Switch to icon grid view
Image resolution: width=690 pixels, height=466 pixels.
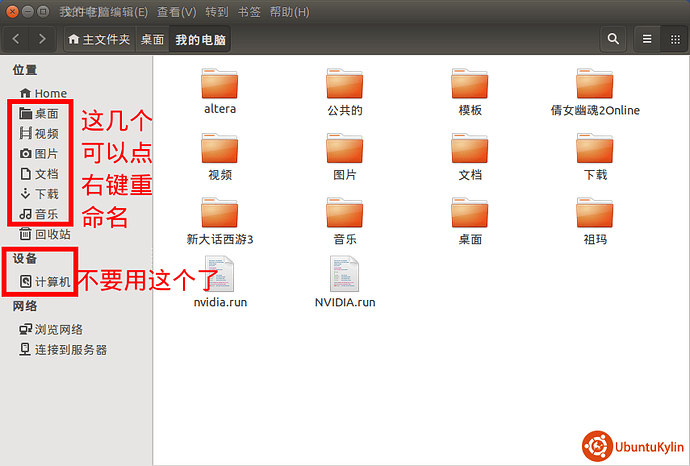point(675,39)
